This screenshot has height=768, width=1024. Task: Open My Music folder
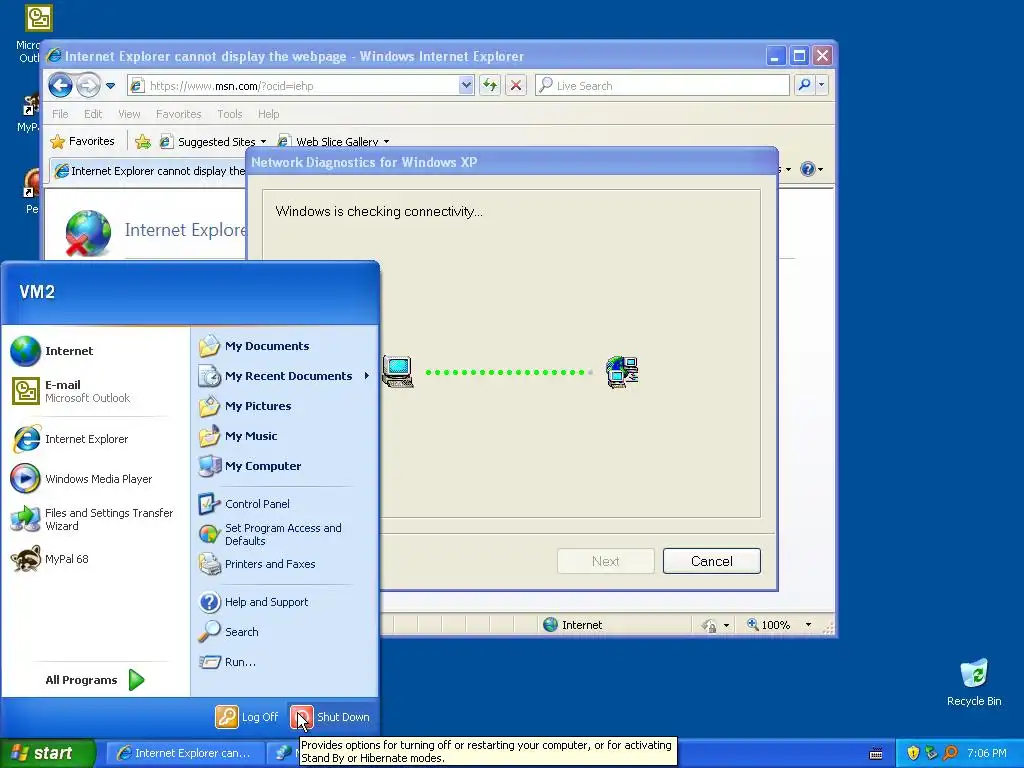(285, 436)
